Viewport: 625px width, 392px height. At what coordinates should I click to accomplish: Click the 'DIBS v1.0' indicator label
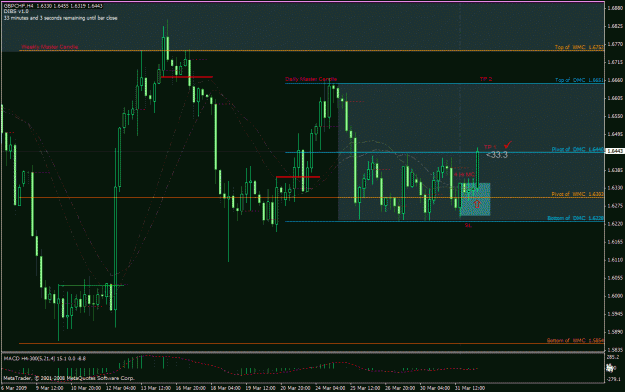pos(16,12)
